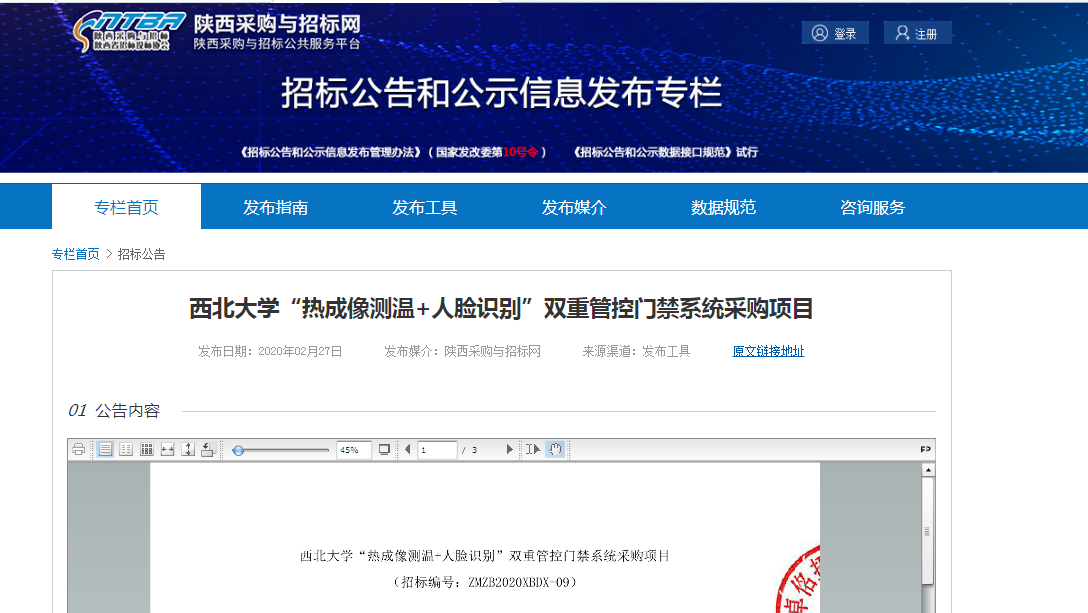
Task: Open the 发布媒介 tab
Action: coord(574,207)
